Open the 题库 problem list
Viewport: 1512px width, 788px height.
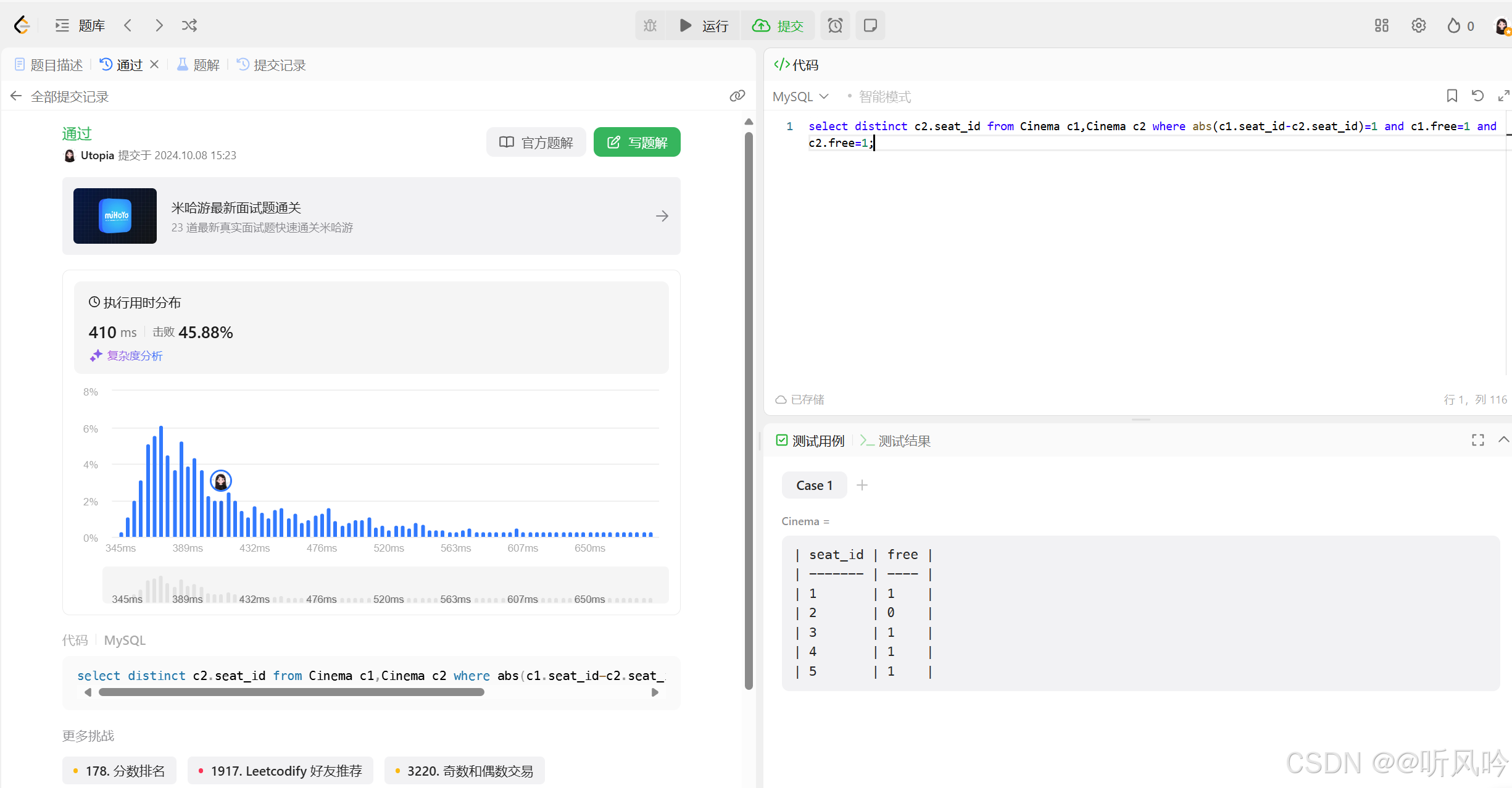click(80, 25)
